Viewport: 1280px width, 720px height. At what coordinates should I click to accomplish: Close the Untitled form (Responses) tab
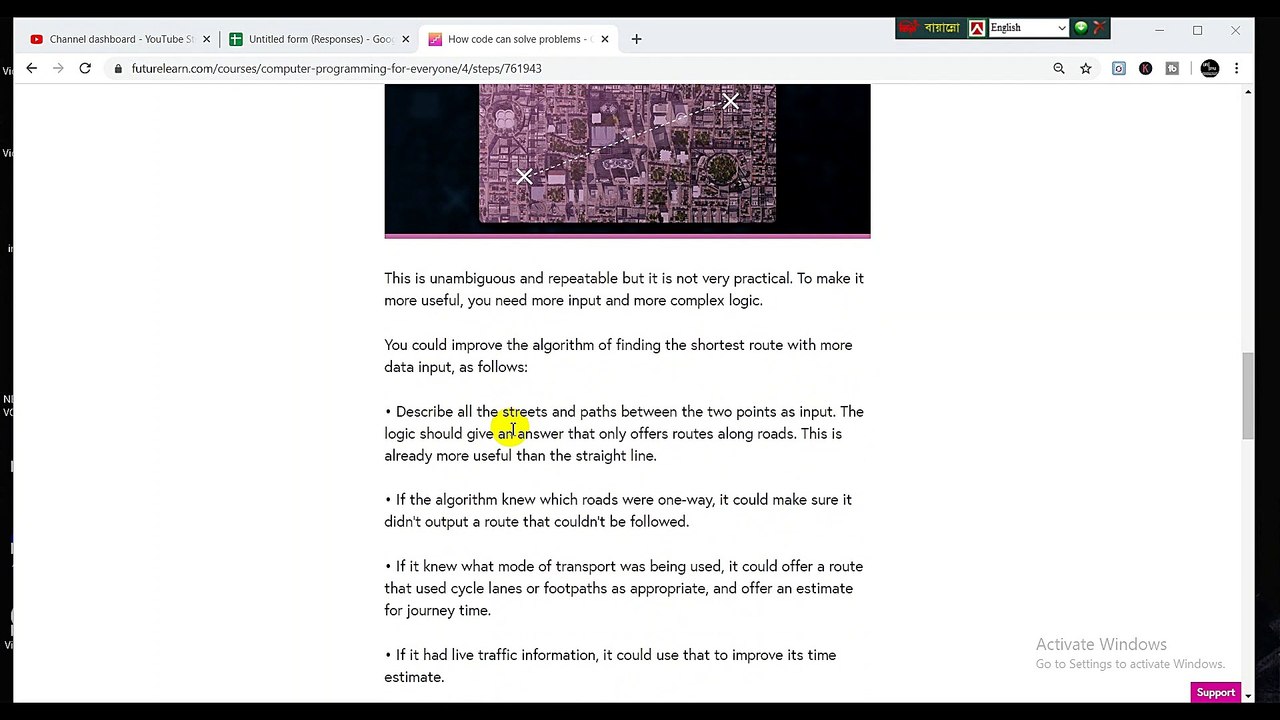coord(406,39)
